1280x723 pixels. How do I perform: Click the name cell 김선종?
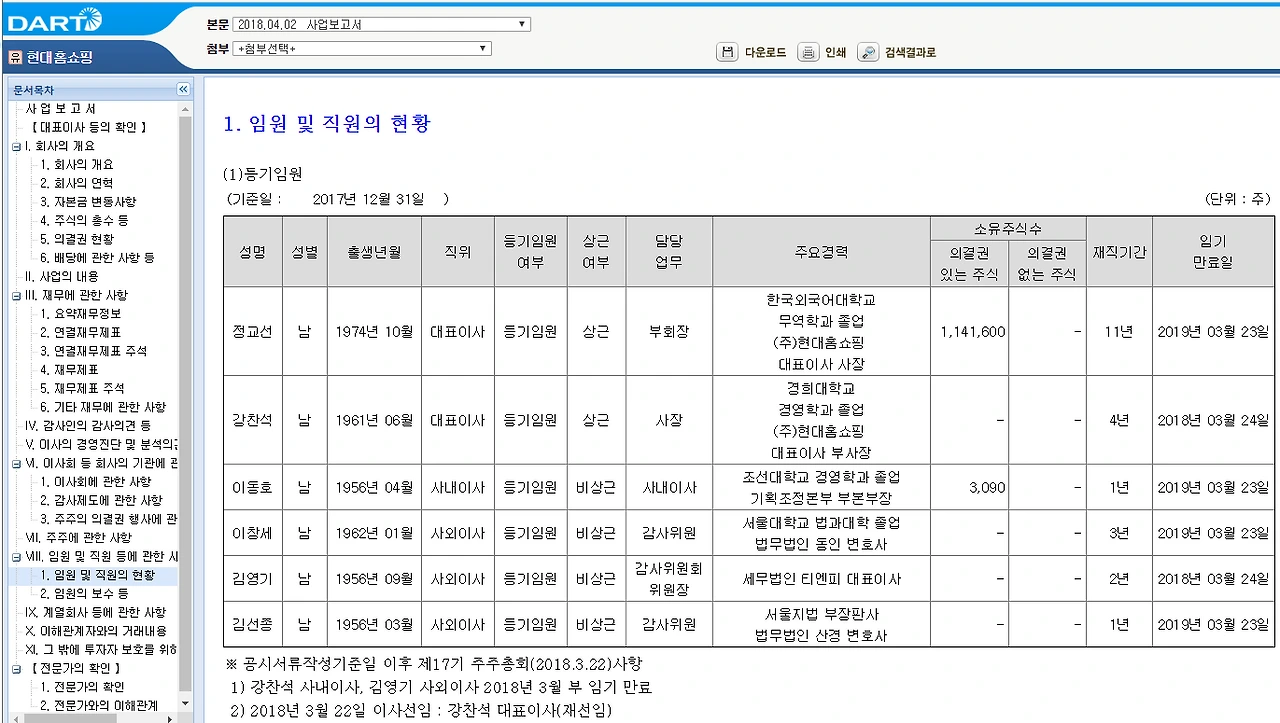[x=251, y=624]
